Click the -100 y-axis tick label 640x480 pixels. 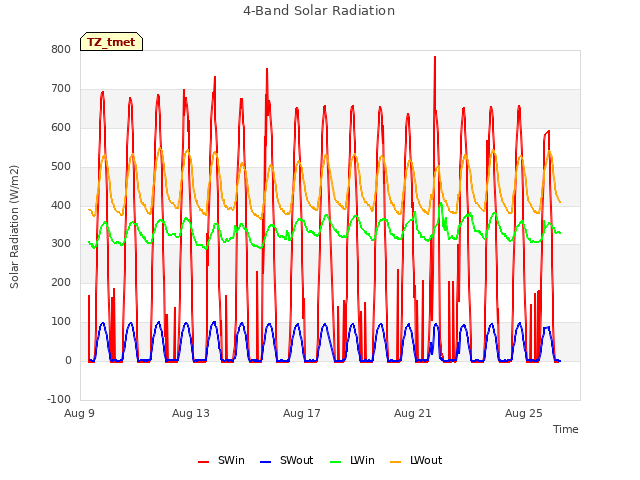coord(59,399)
